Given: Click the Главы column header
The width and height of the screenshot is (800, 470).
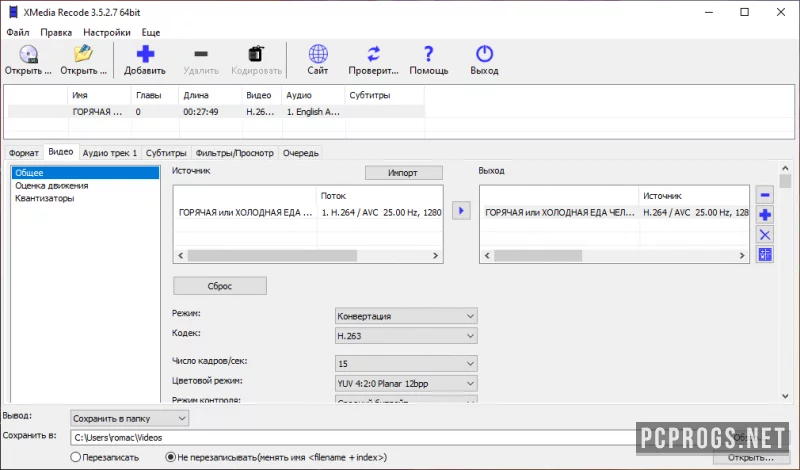Looking at the screenshot, I should click(x=155, y=95).
